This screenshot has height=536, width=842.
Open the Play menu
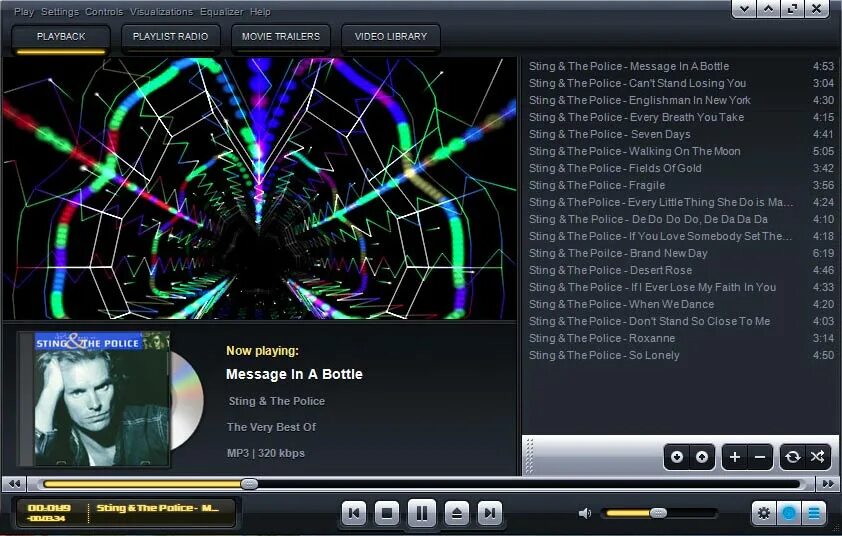tap(24, 11)
